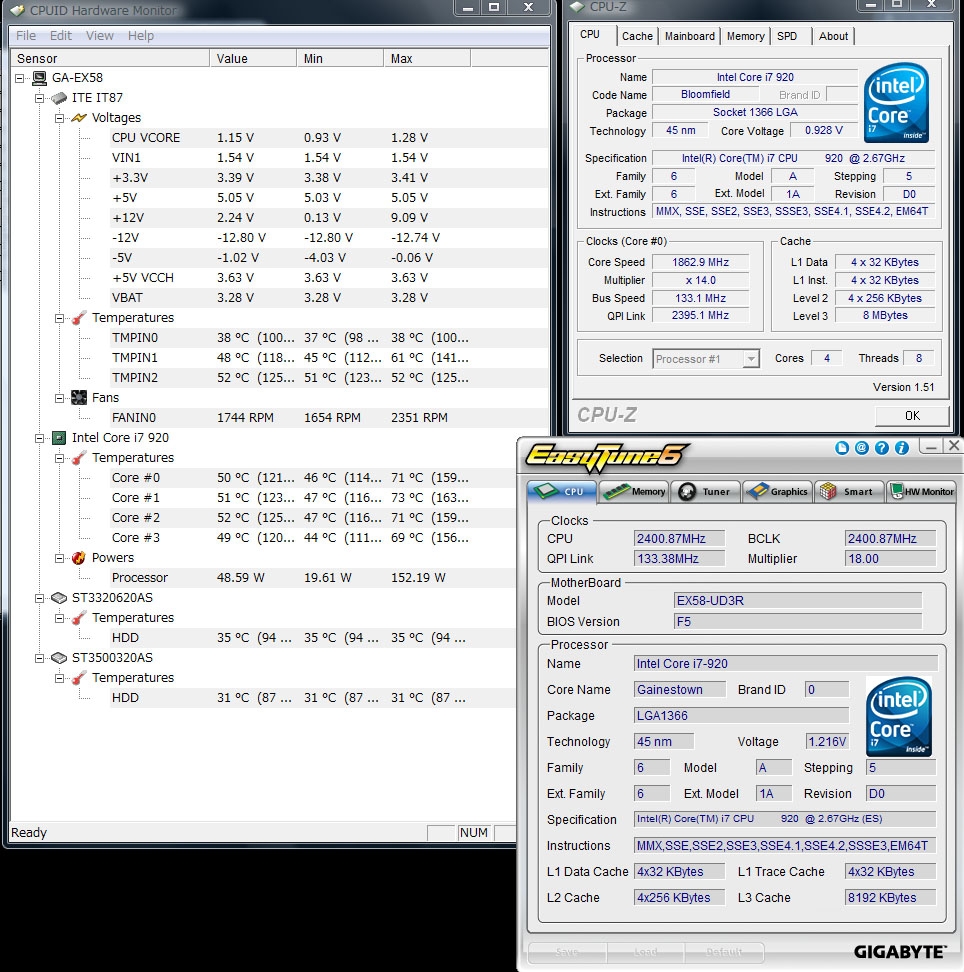The image size is (964, 972).
Task: Click the @ email icon in EasyTune6
Action: 862,449
